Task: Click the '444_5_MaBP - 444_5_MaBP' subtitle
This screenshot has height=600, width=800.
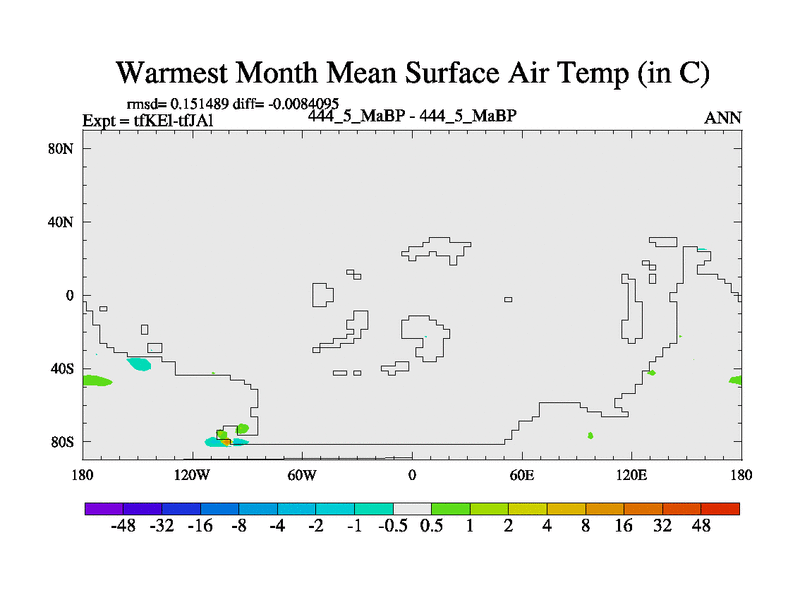Action: [x=412, y=116]
